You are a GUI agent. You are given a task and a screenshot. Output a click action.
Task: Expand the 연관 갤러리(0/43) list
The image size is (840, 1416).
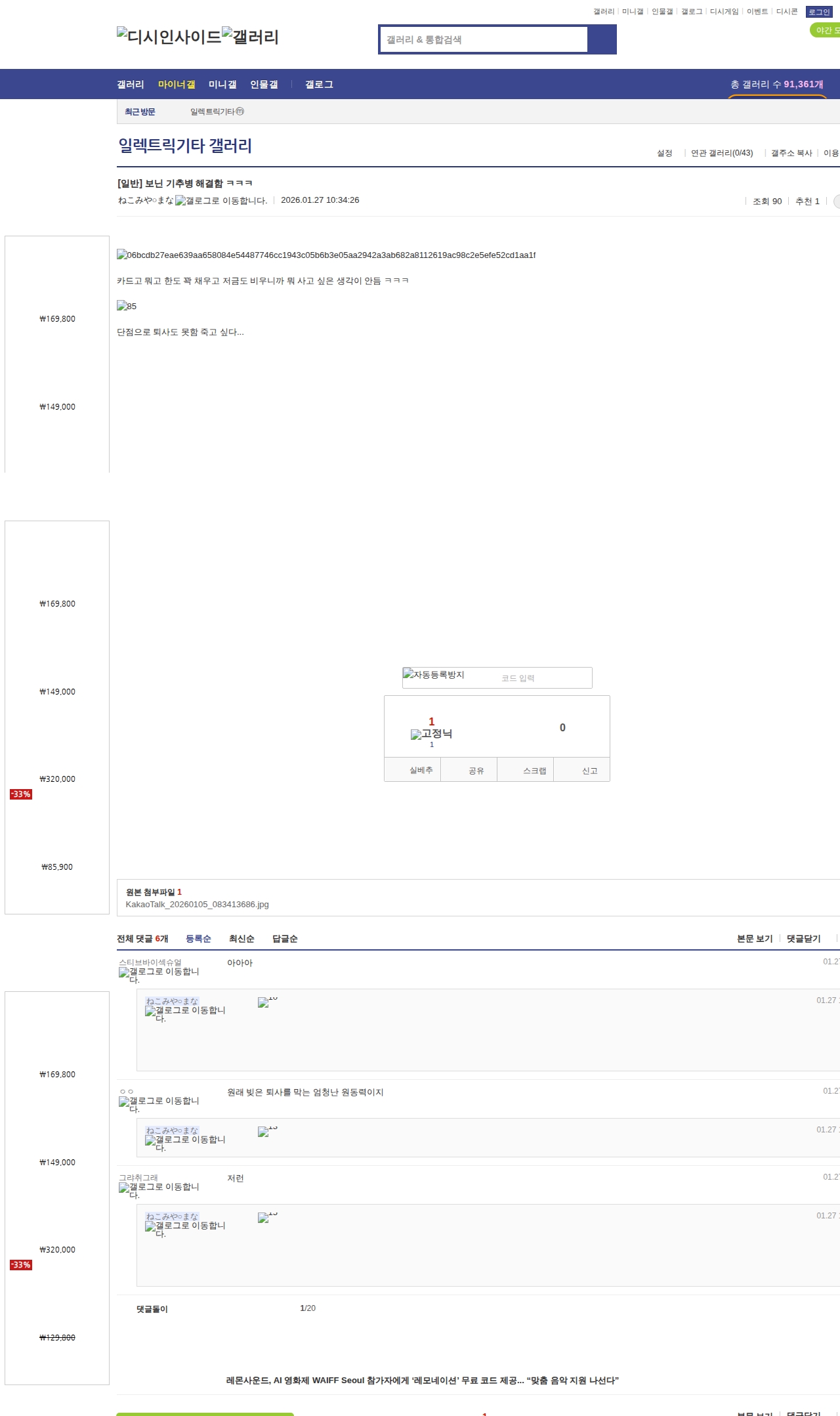[721, 153]
